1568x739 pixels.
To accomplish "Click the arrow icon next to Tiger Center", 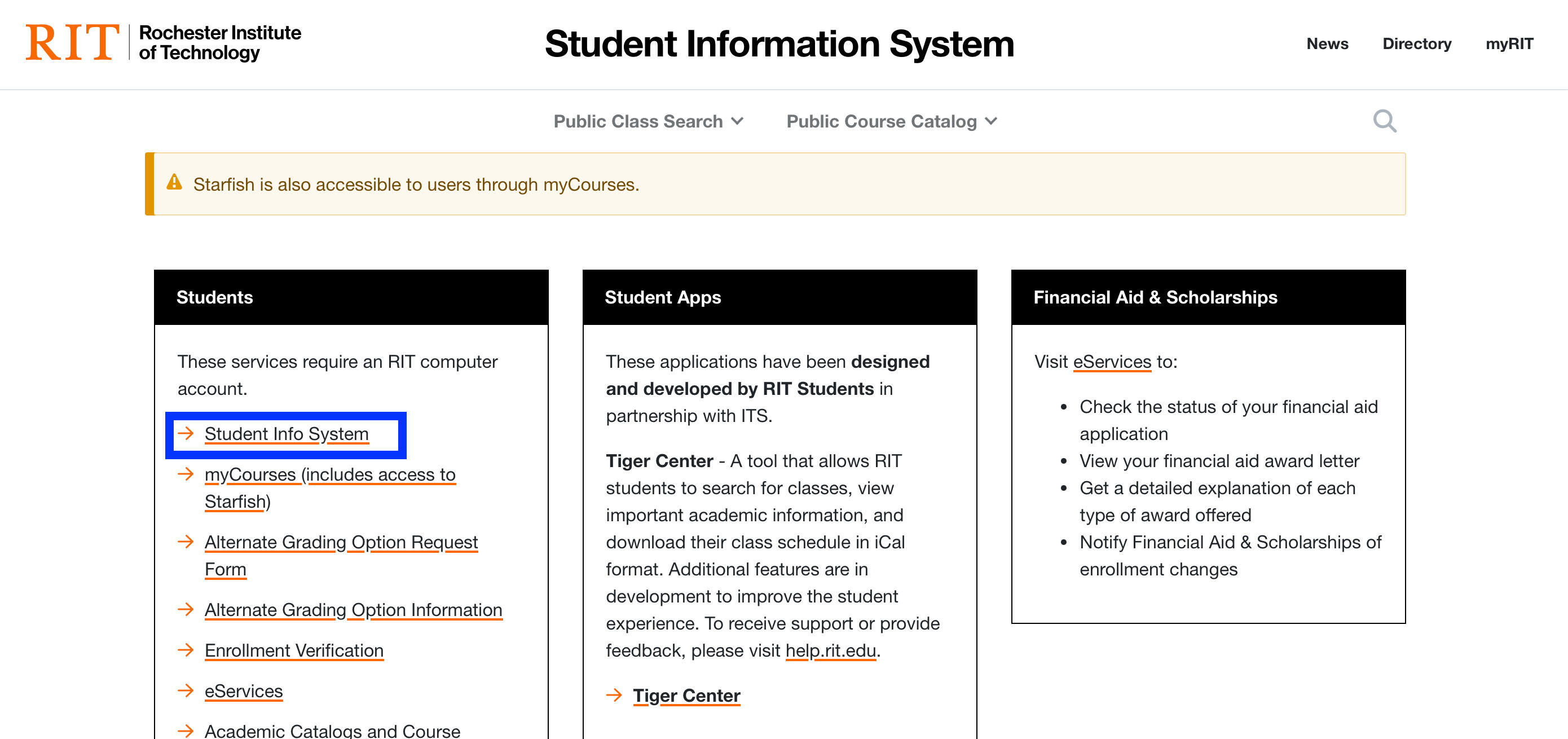I will point(613,696).
